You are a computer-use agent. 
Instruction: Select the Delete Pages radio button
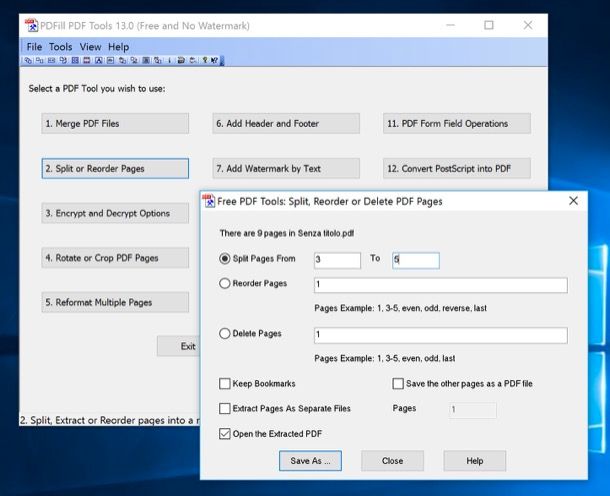click(x=225, y=334)
